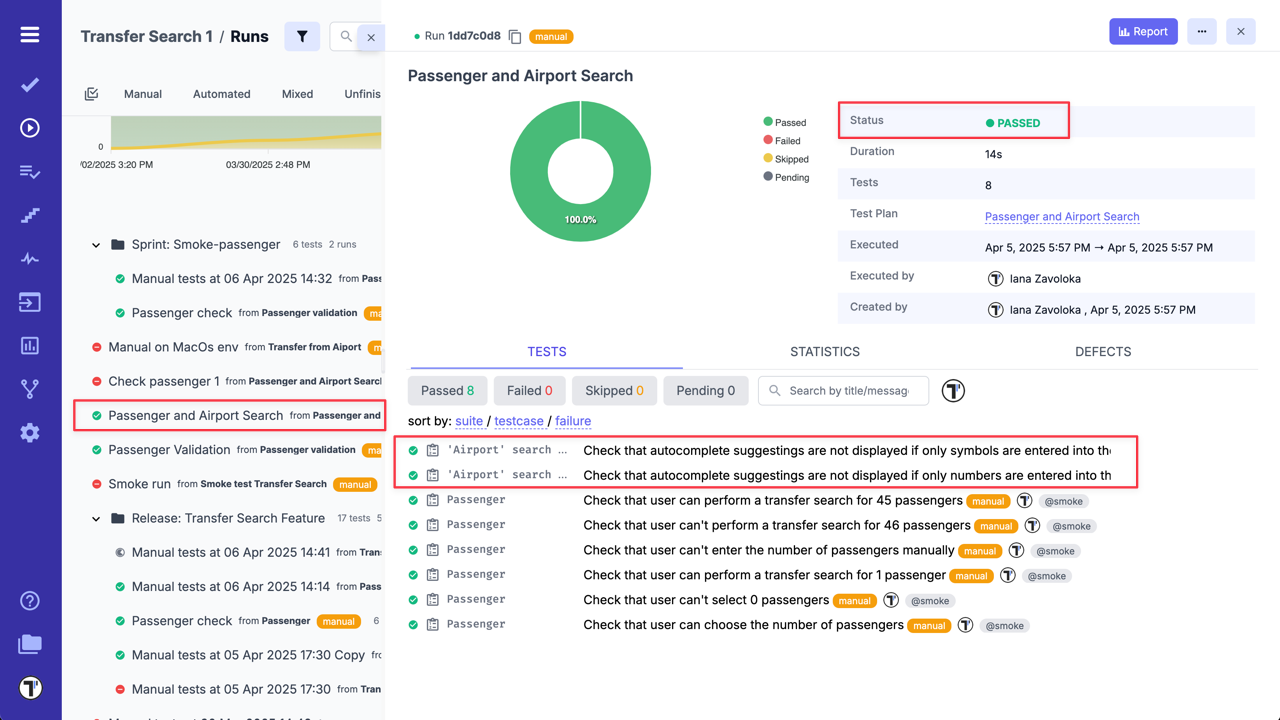Switch to the STATISTICS tab
The image size is (1280, 720).
[x=824, y=352]
